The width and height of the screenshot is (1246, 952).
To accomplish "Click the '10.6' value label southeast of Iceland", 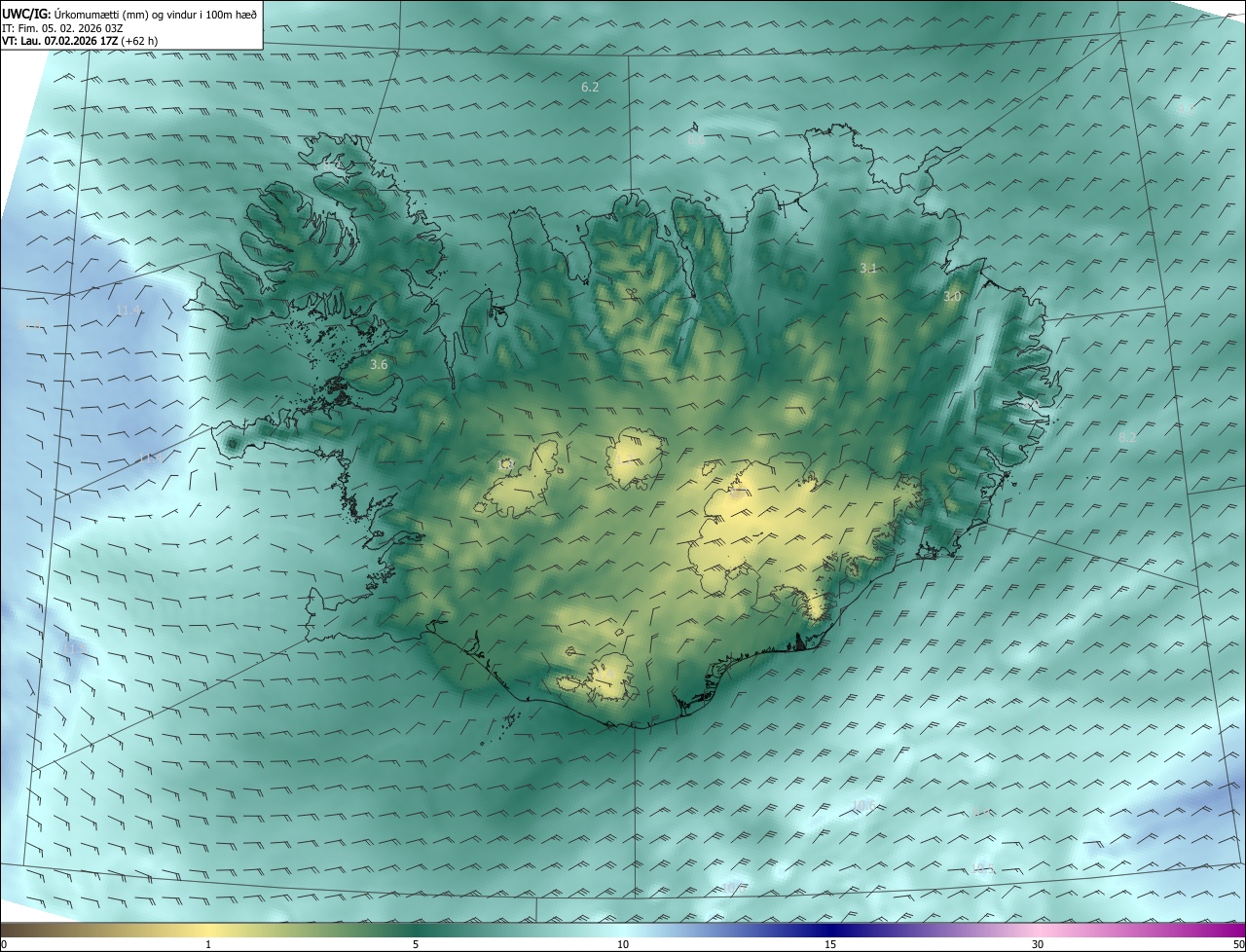I will click(x=862, y=806).
